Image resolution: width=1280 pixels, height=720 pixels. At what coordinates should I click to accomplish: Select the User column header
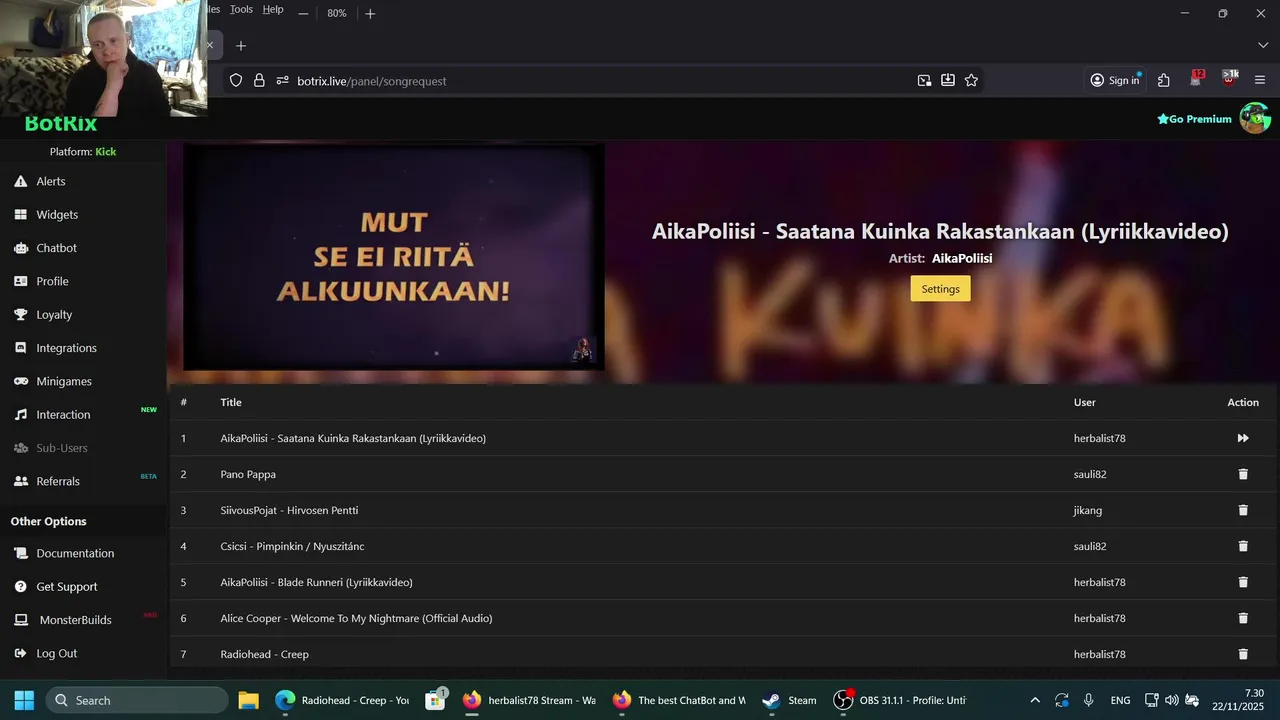coord(1085,402)
